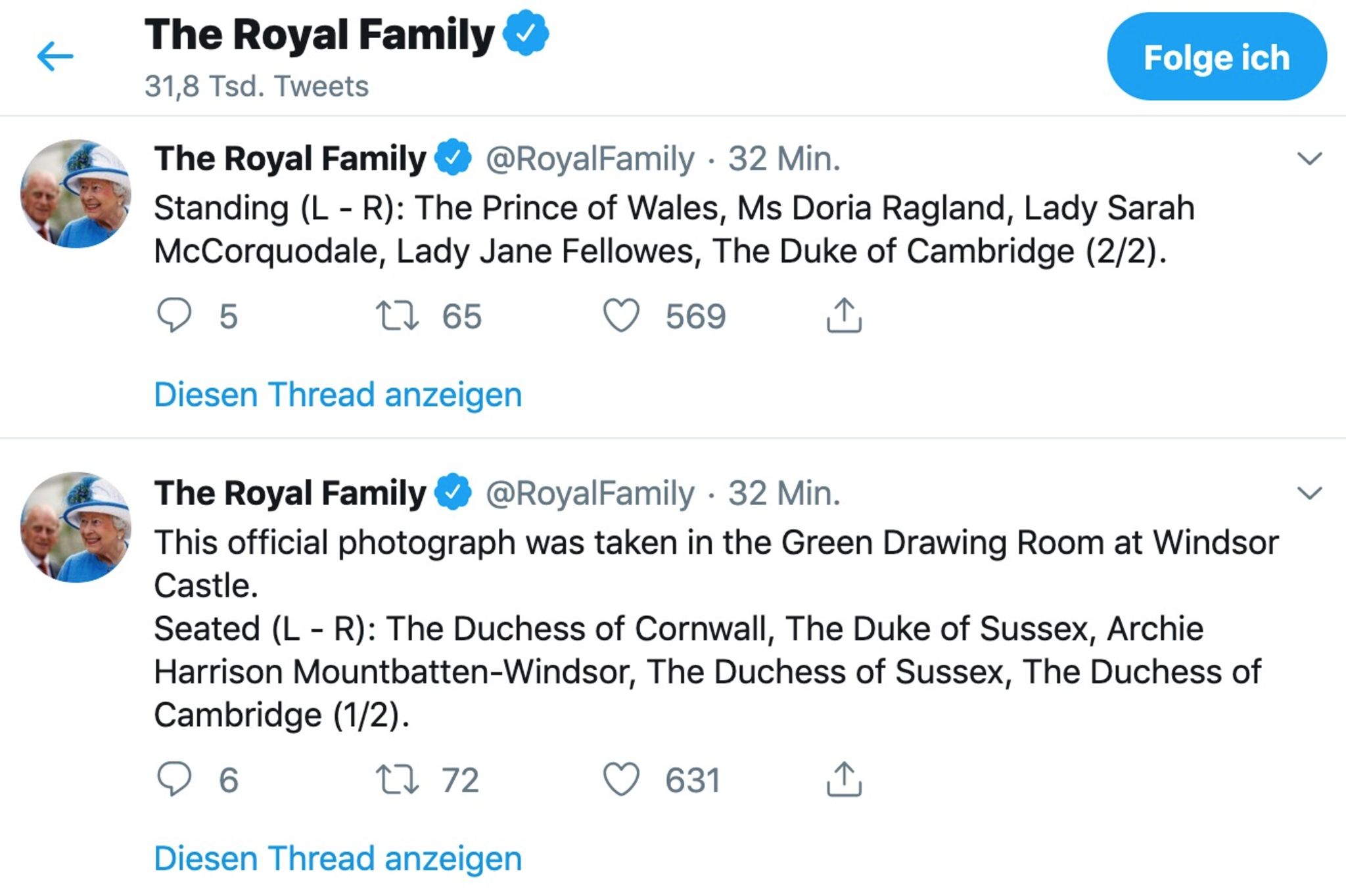Go back using the left arrow

55,56
